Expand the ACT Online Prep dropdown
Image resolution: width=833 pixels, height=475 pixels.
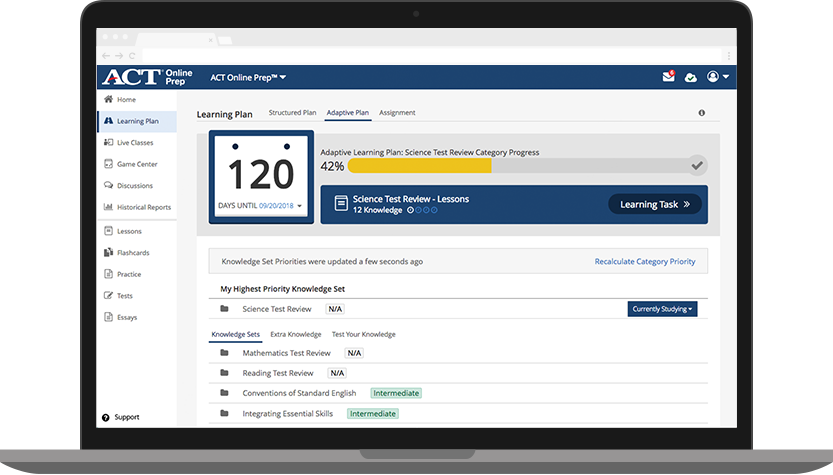click(248, 78)
